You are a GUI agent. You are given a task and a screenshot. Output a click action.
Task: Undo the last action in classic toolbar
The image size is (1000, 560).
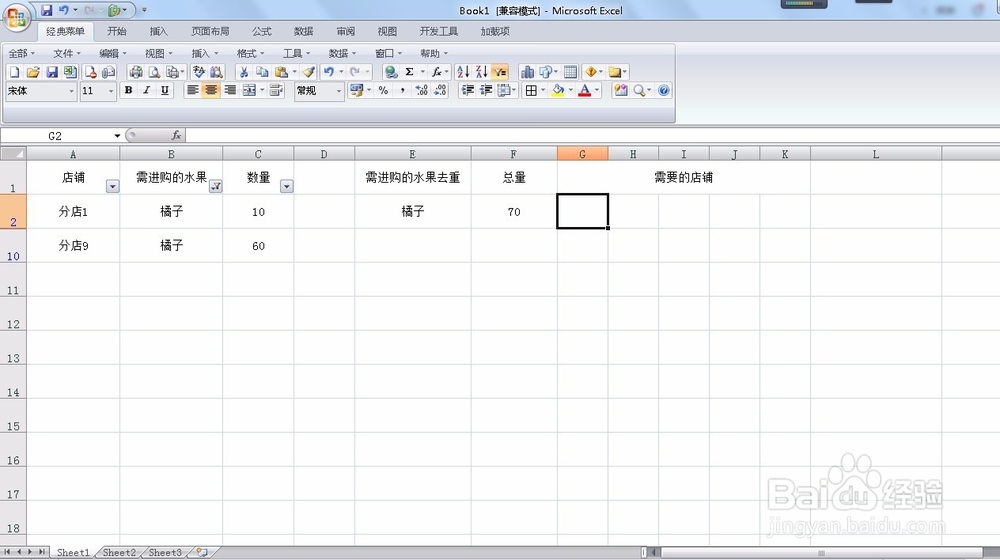point(328,72)
